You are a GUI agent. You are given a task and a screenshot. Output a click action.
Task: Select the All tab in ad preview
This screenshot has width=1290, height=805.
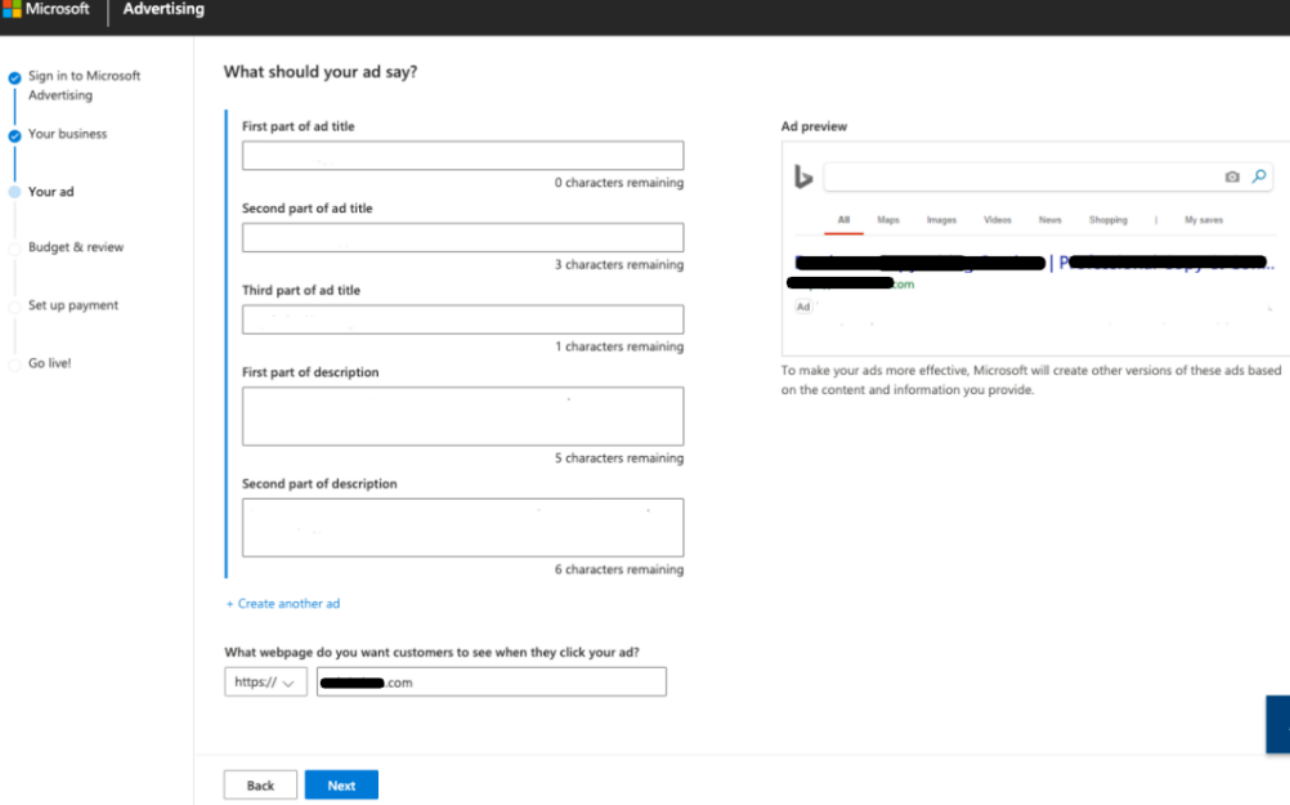(843, 220)
